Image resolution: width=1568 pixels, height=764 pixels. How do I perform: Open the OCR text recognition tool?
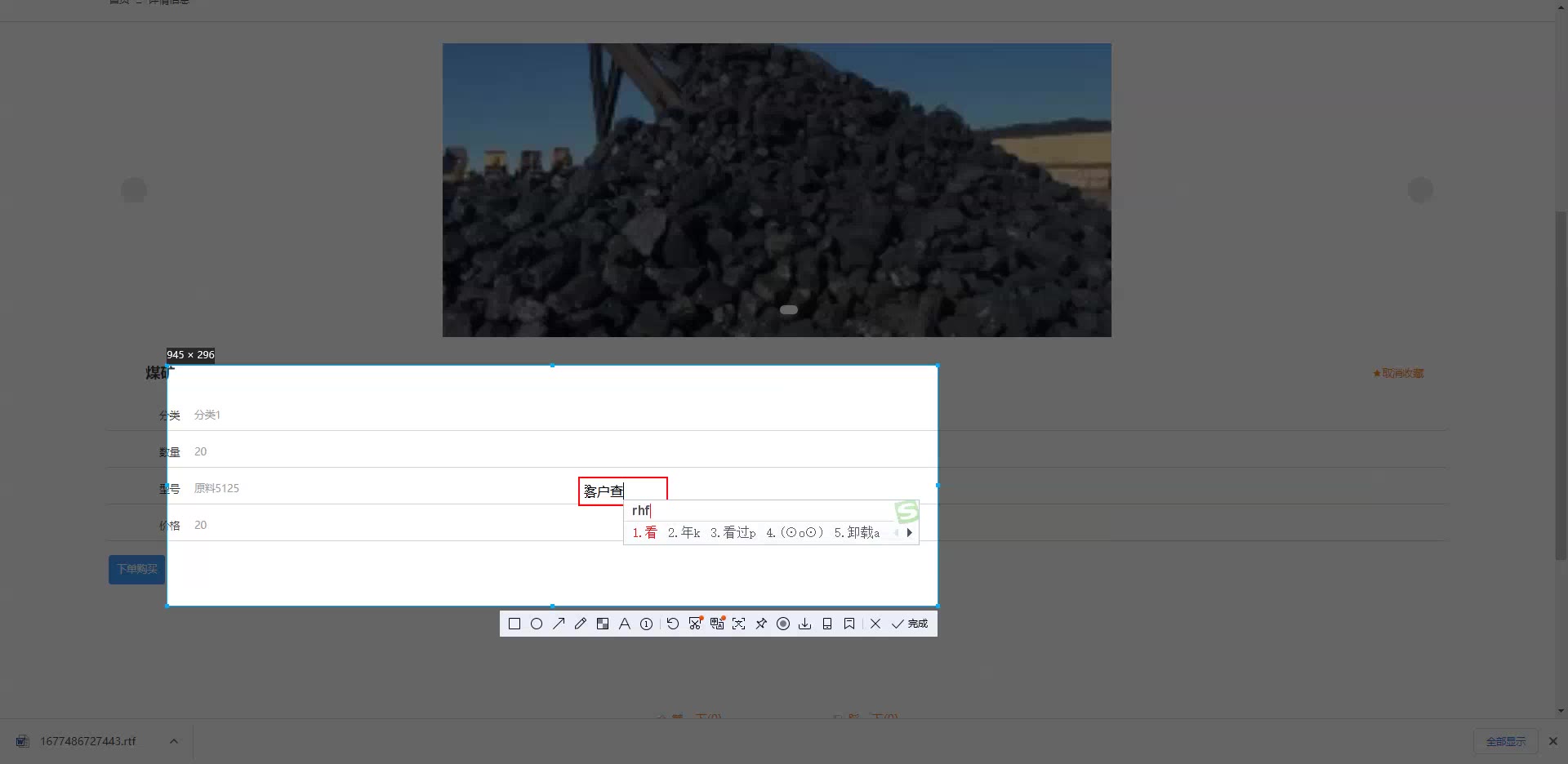[x=739, y=624]
